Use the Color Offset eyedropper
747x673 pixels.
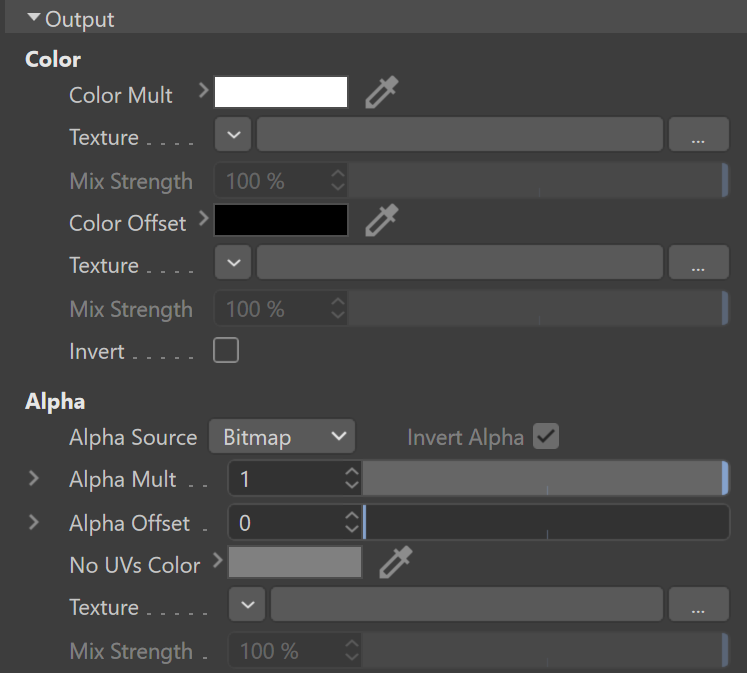coord(382,220)
